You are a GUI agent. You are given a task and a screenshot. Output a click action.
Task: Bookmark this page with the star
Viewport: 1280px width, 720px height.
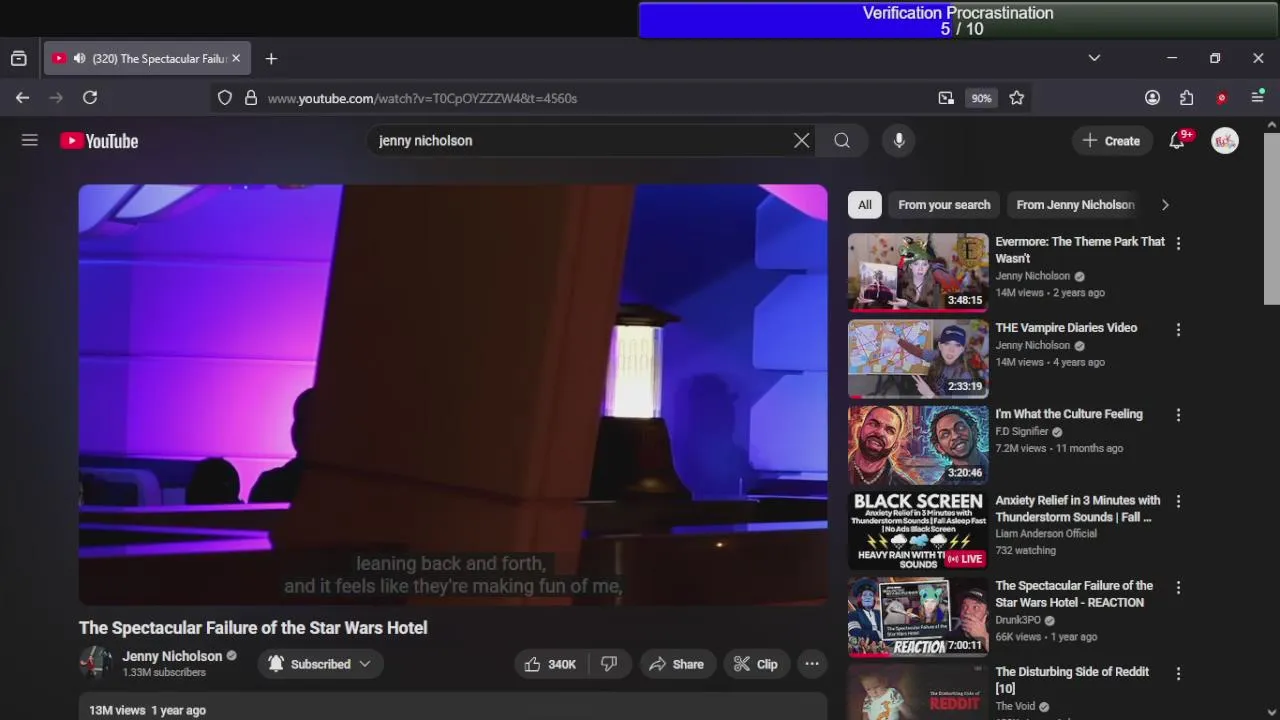pyautogui.click(x=1017, y=98)
